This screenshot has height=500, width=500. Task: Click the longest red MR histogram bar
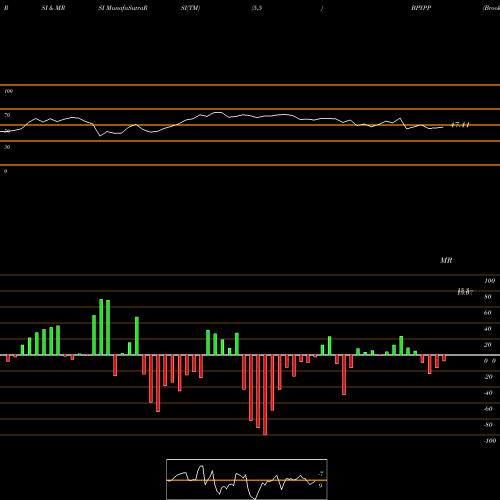(x=265, y=395)
